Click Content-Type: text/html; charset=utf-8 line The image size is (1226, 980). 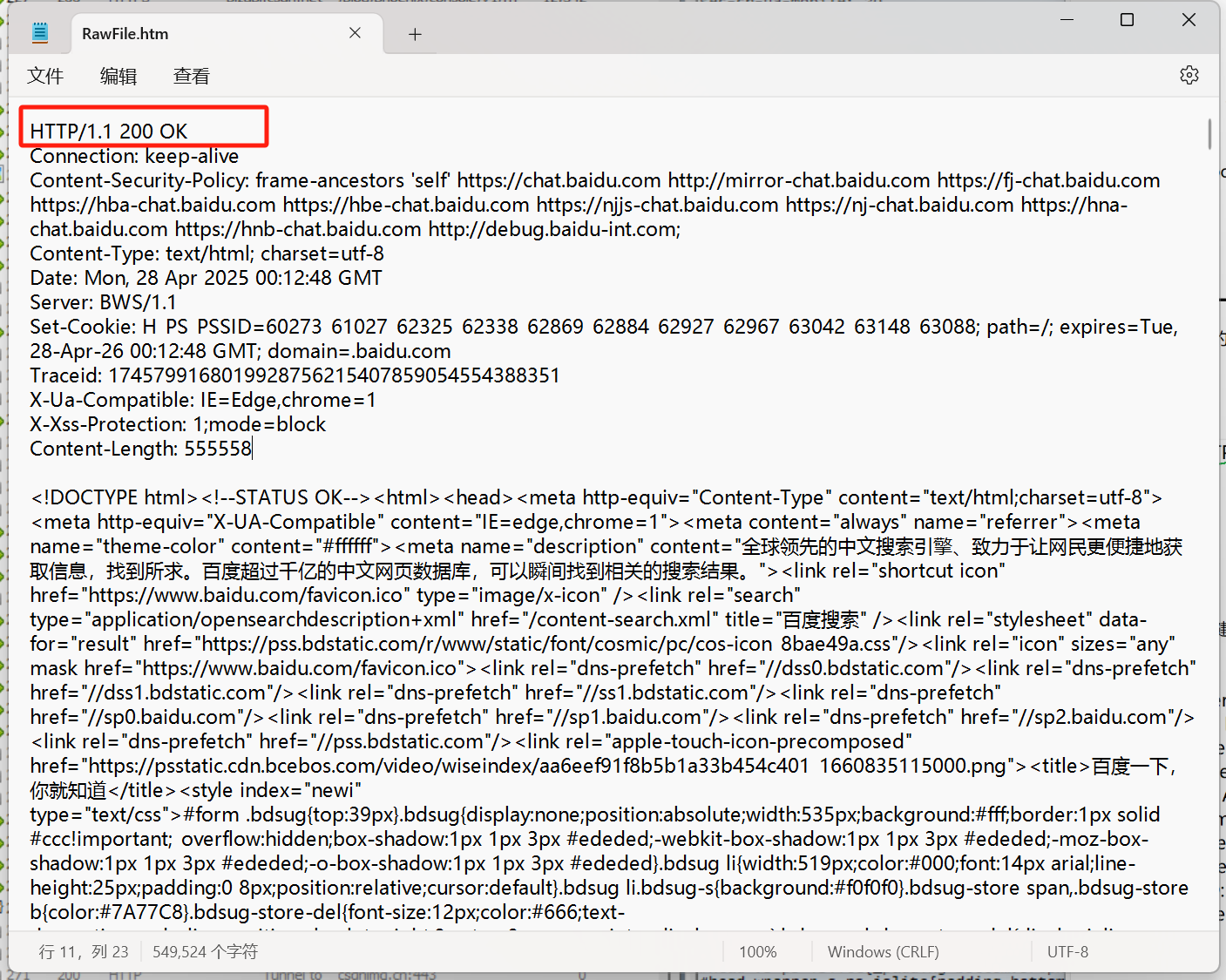pyautogui.click(x=207, y=253)
